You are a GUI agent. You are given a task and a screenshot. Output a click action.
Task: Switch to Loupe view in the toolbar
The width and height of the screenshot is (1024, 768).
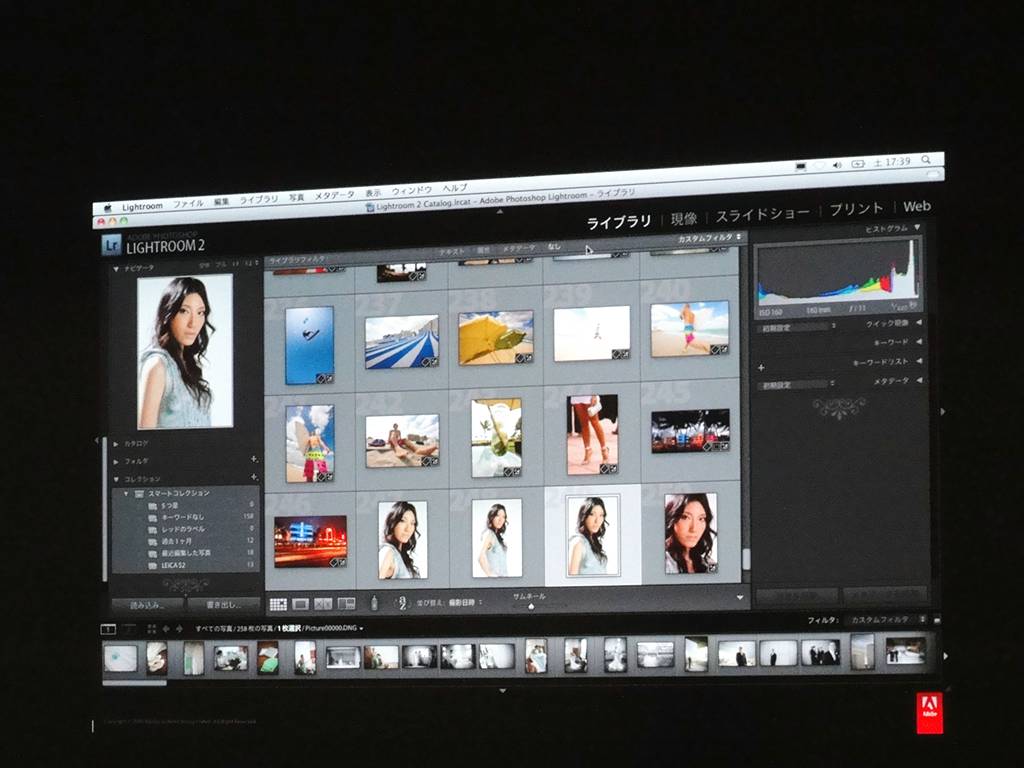click(300, 604)
